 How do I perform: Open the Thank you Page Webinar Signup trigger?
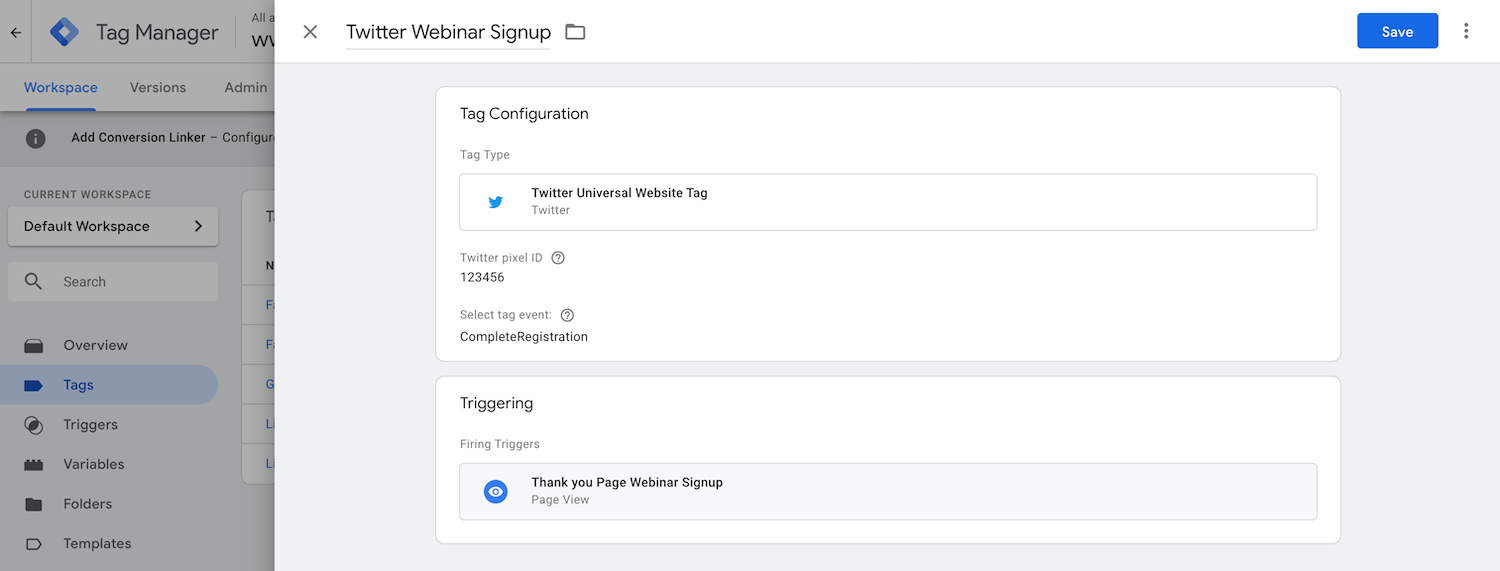[888, 491]
